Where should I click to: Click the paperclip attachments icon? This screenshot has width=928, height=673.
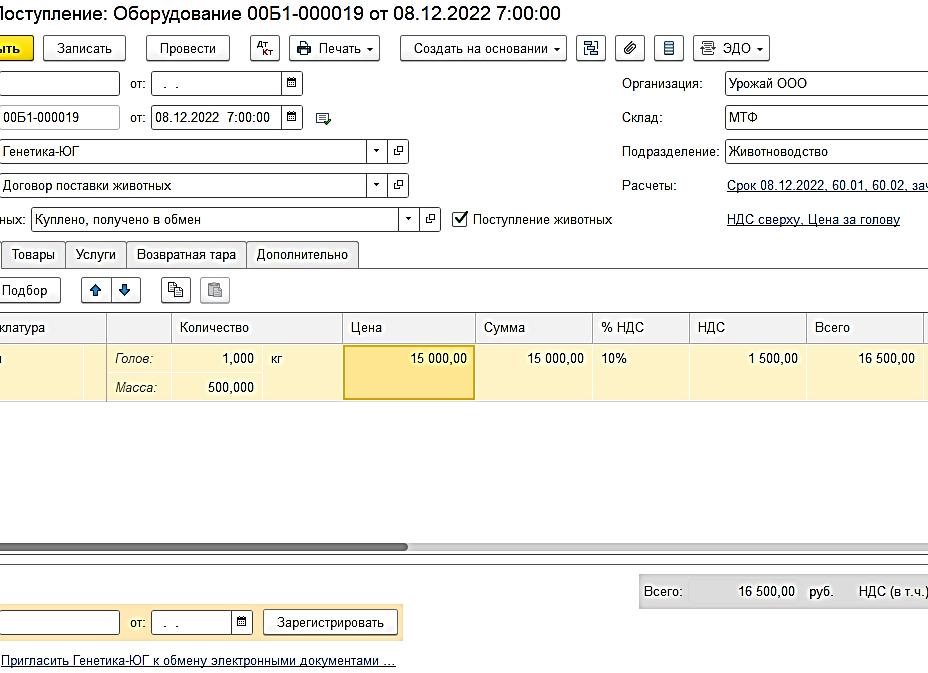click(630, 49)
